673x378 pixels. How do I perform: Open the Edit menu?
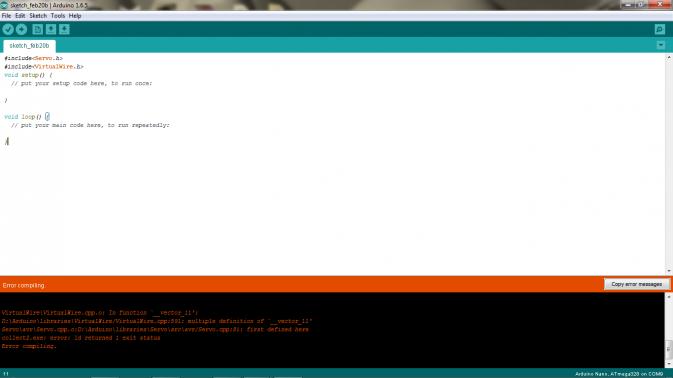pos(20,16)
